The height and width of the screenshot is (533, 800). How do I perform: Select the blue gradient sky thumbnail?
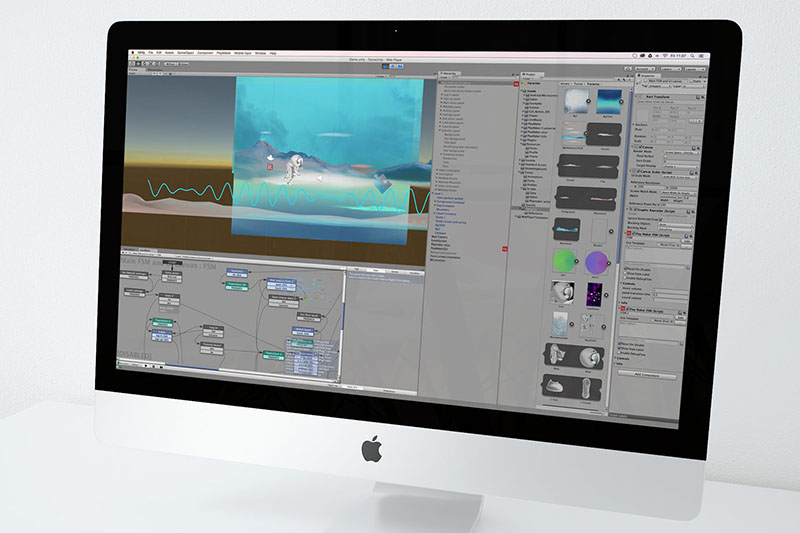tap(609, 102)
